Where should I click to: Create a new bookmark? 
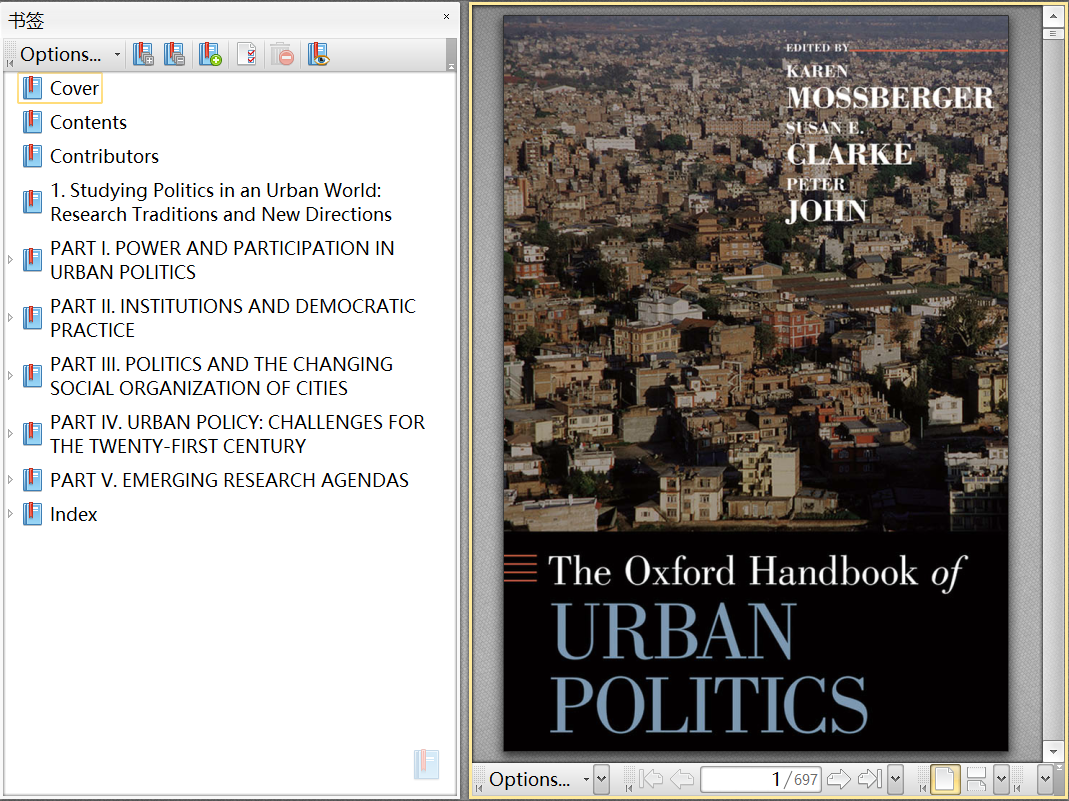coord(211,54)
